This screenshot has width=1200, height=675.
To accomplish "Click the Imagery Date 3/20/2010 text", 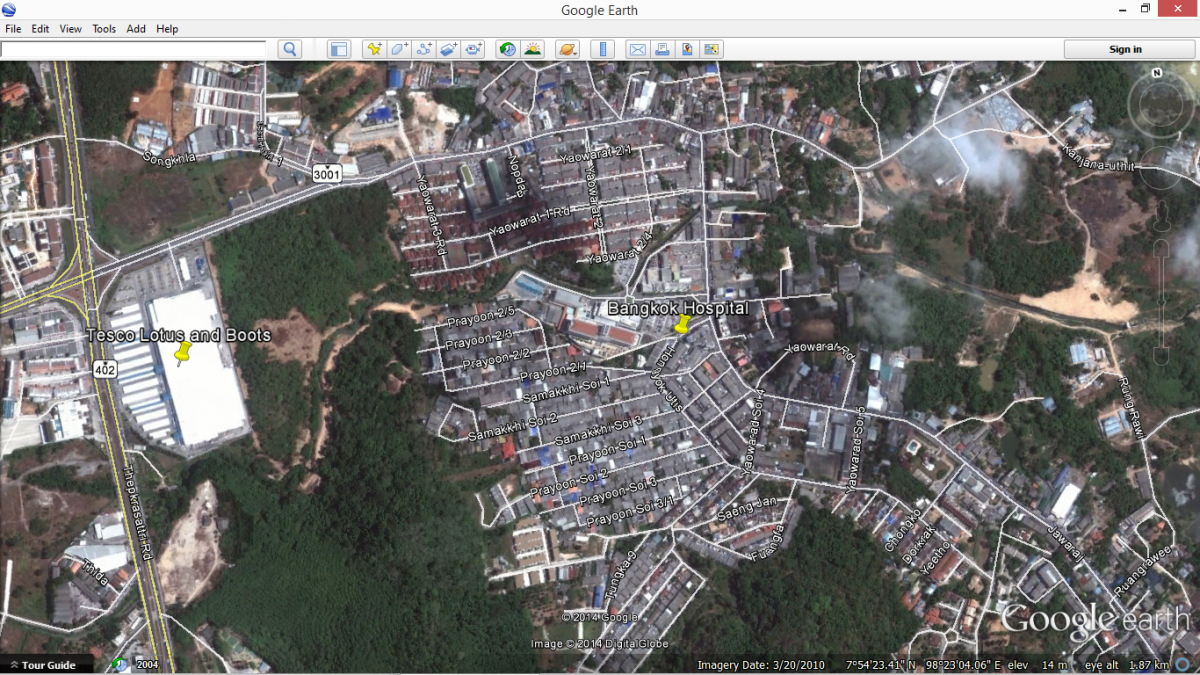I will [761, 665].
